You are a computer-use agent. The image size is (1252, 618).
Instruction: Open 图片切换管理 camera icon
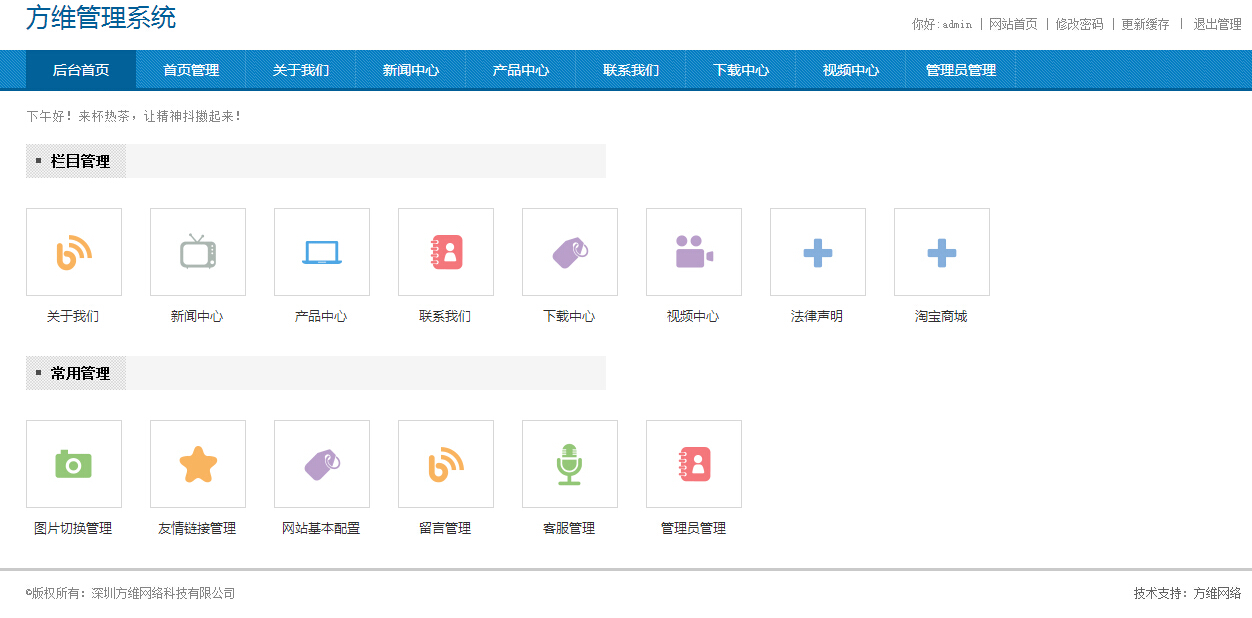[x=74, y=464]
